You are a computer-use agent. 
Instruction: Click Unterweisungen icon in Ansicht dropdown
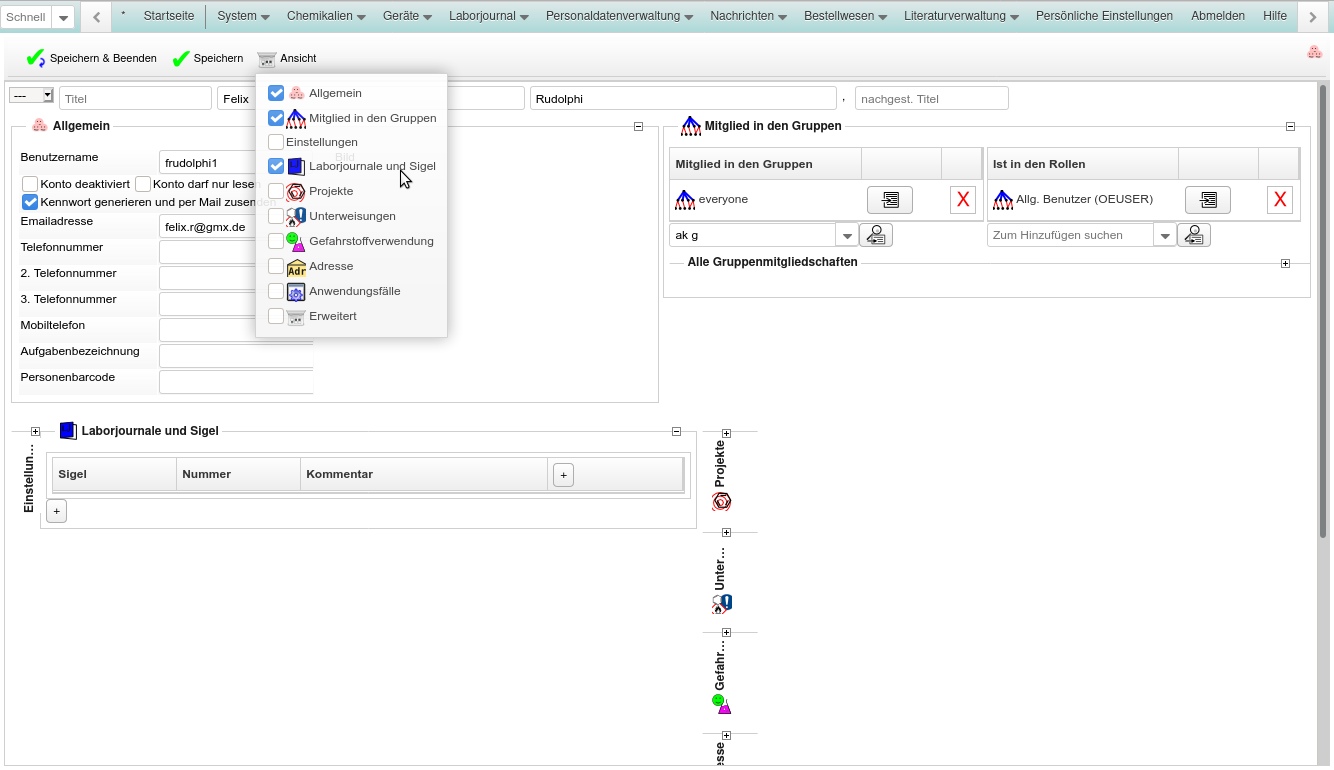point(296,216)
